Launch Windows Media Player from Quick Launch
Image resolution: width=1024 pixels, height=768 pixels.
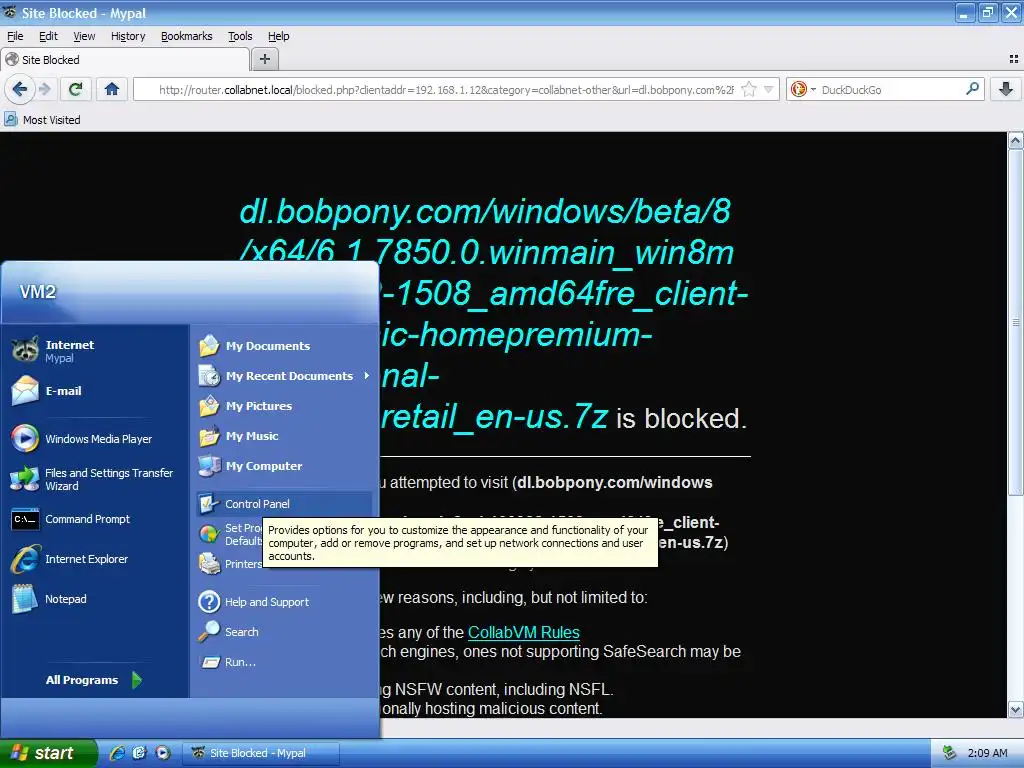163,753
